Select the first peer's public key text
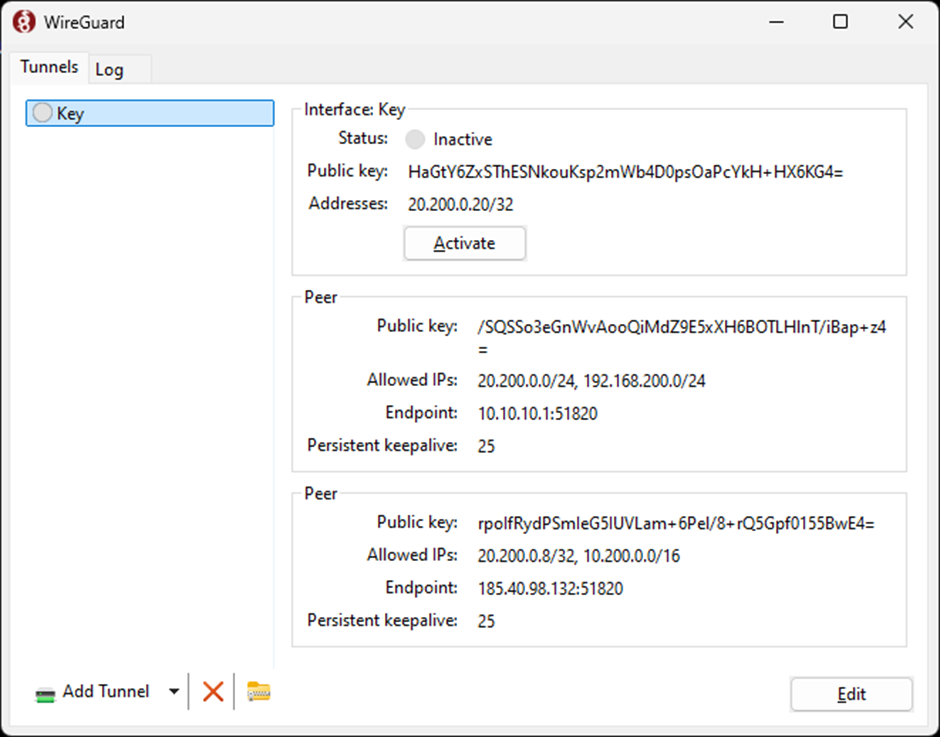The image size is (940, 737). coord(682,326)
